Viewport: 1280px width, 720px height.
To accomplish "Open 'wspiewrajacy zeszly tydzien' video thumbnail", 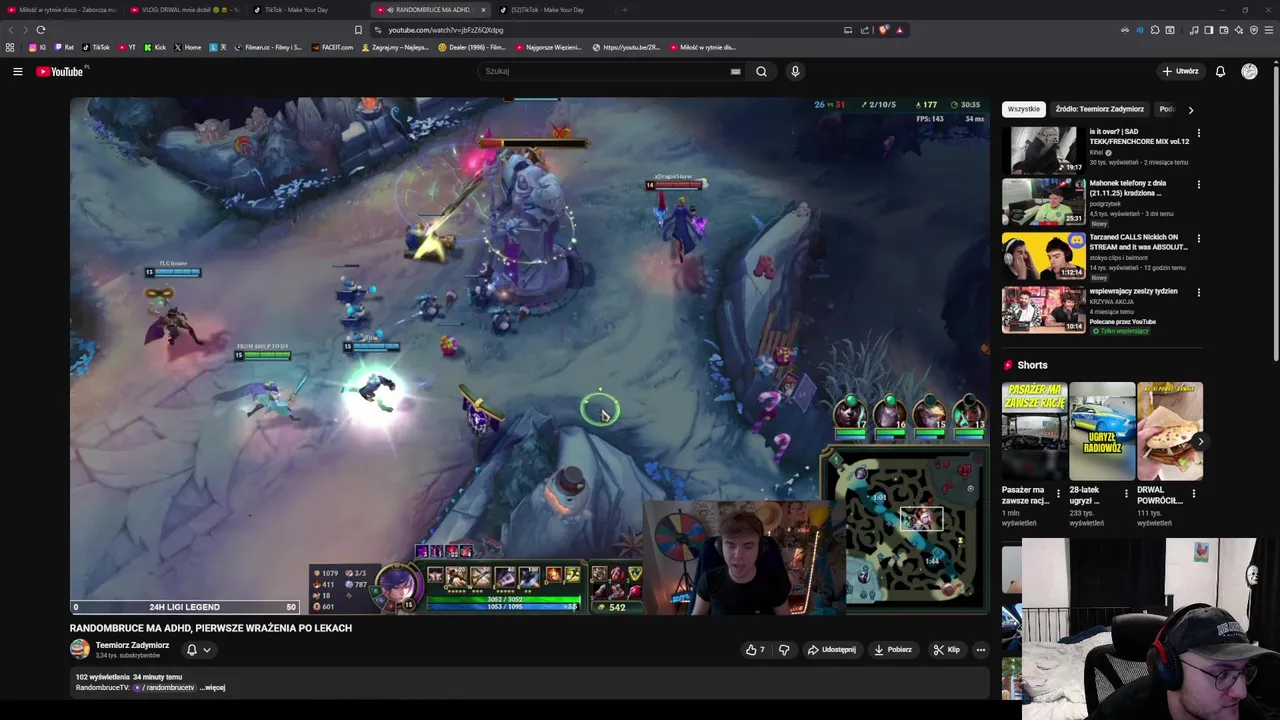I will [1043, 310].
